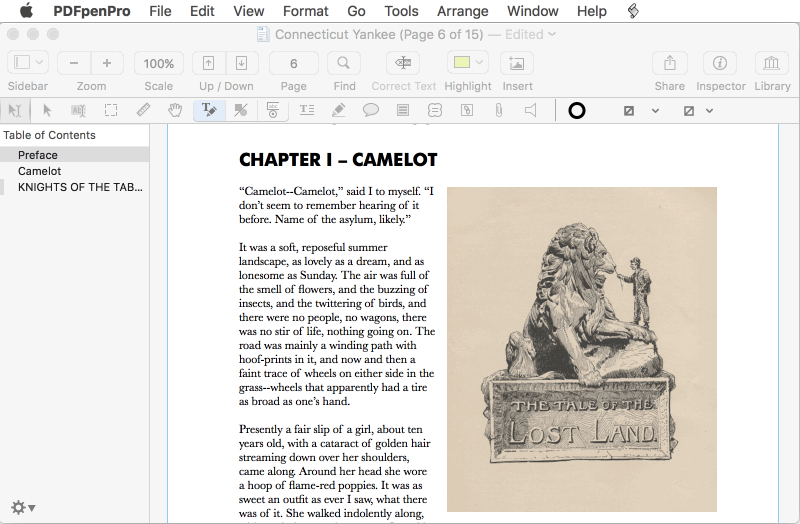Screen dimensions: 800x524
Task: Click the Share toolbar button
Action: (x=669, y=63)
